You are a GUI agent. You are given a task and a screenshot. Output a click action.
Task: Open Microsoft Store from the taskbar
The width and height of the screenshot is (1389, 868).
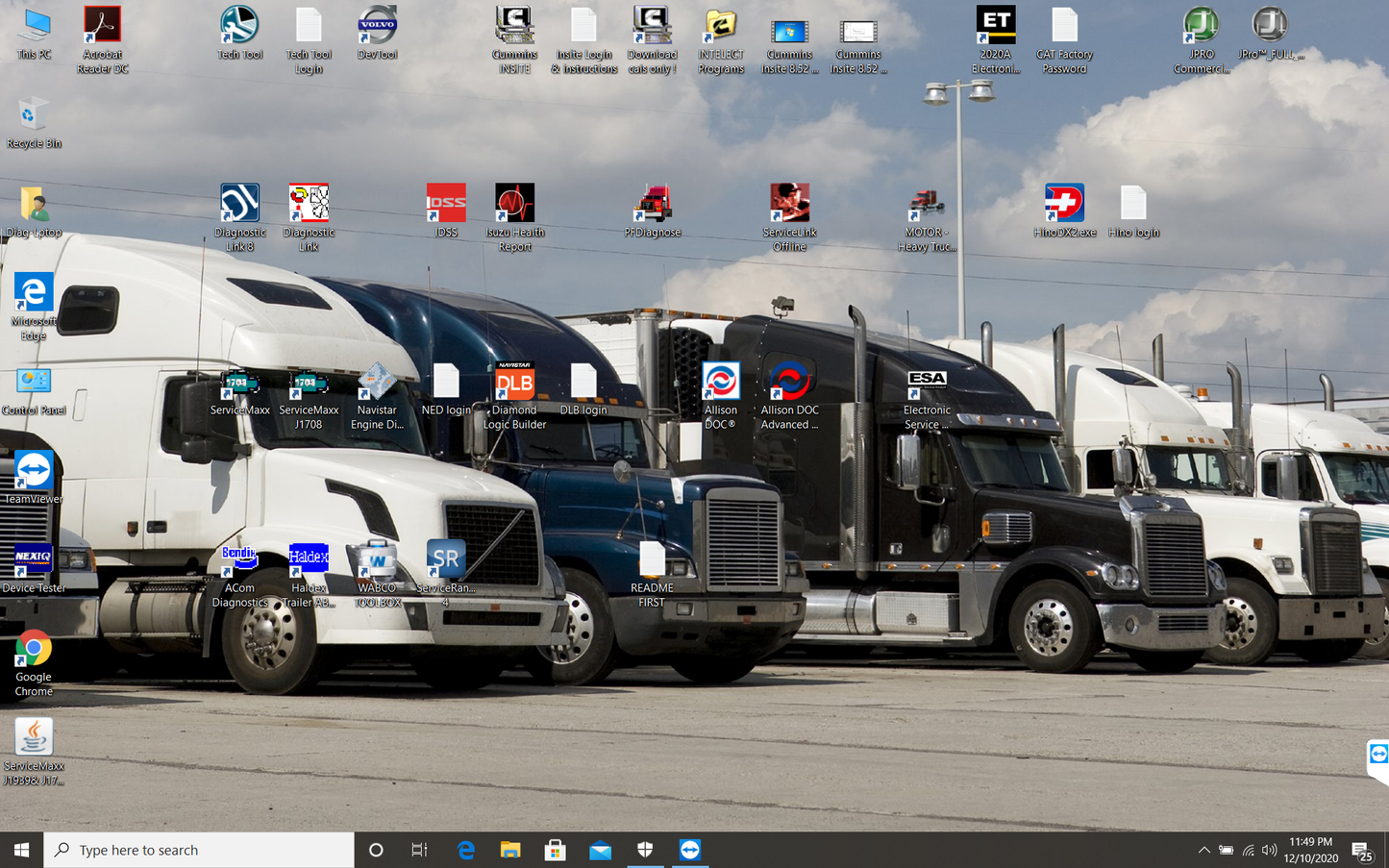click(556, 850)
